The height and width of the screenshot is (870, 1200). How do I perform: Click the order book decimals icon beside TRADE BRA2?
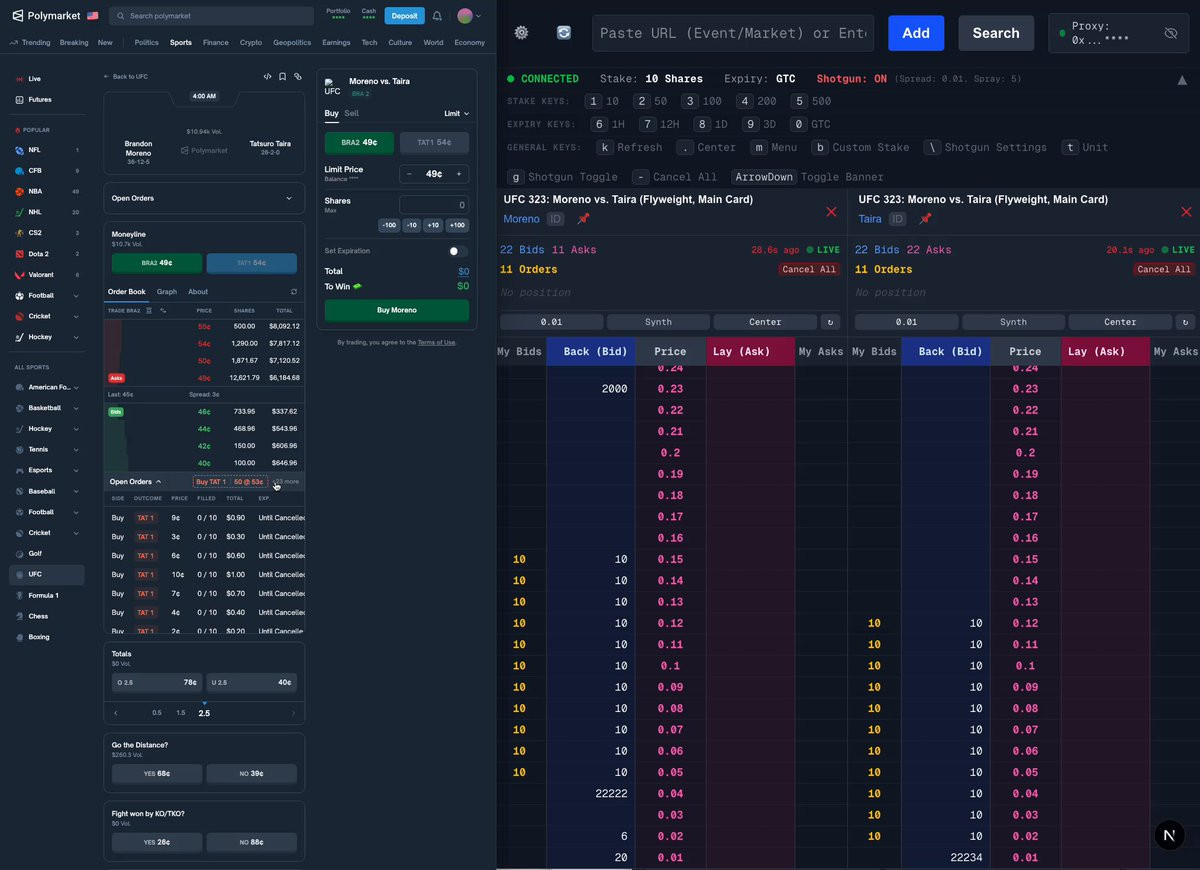149,311
